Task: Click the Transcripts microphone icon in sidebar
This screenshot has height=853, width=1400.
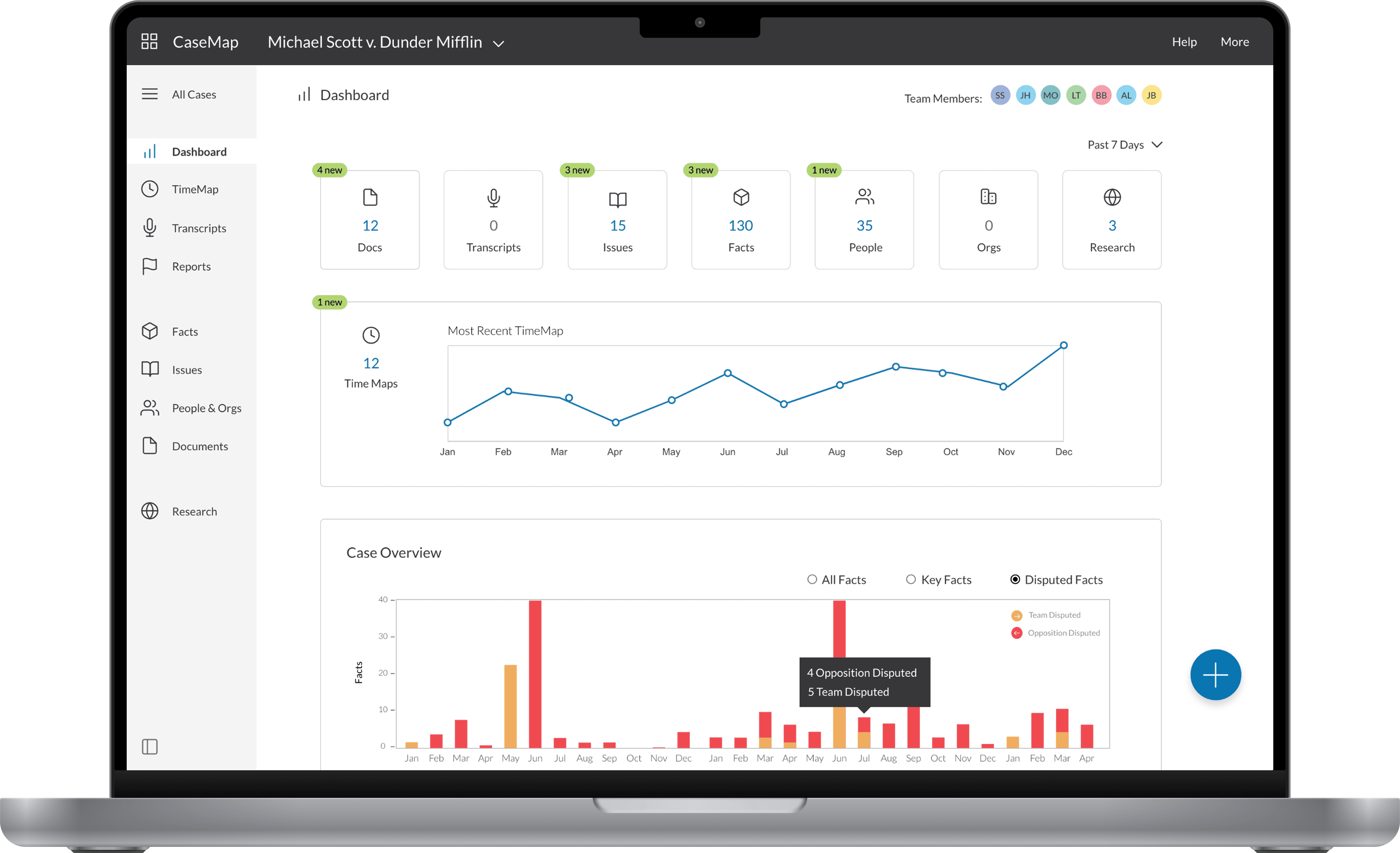Action: tap(149, 228)
